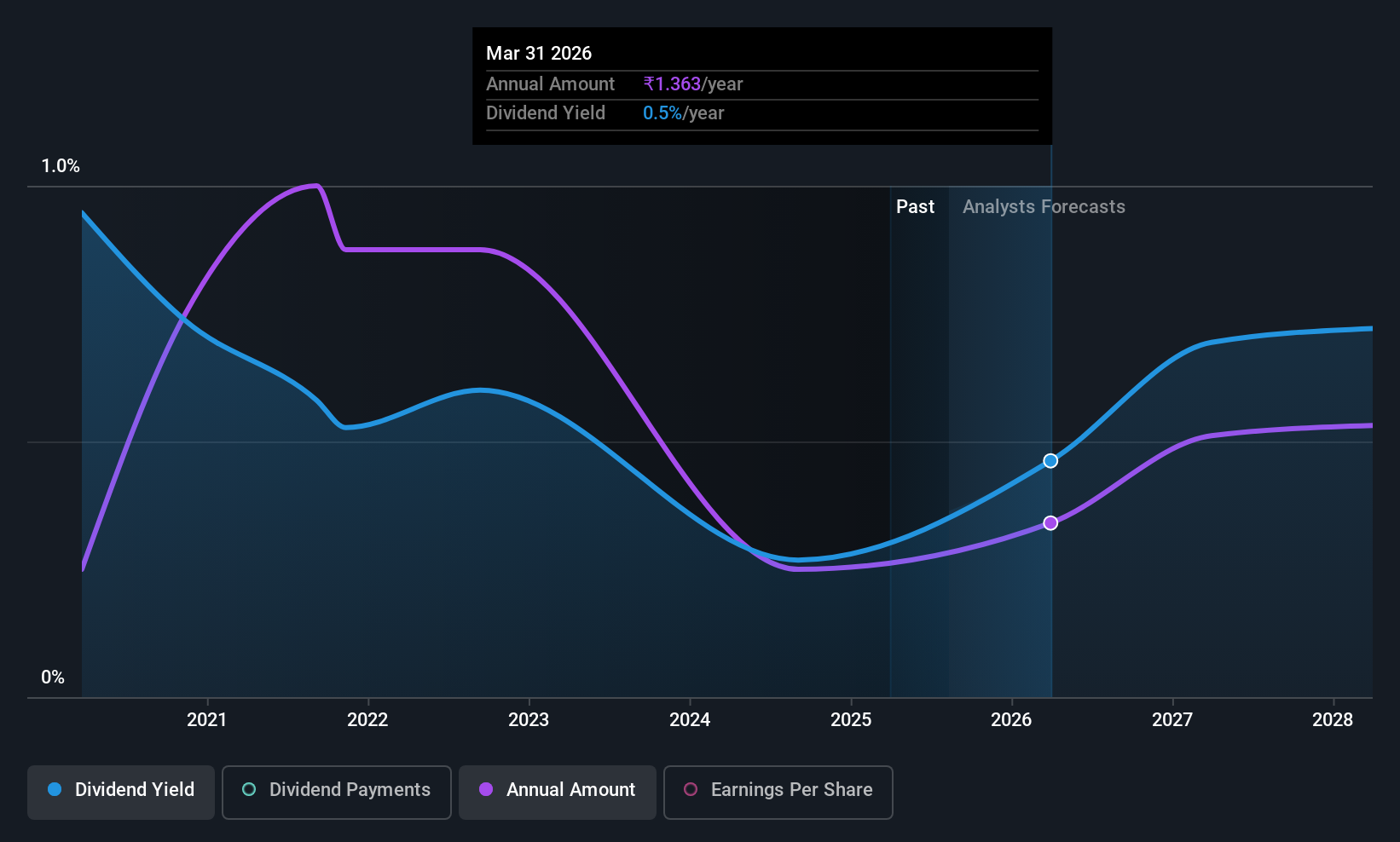Click the Dividend Yield tooltip row label
This screenshot has width=1400, height=842.
coord(546,113)
